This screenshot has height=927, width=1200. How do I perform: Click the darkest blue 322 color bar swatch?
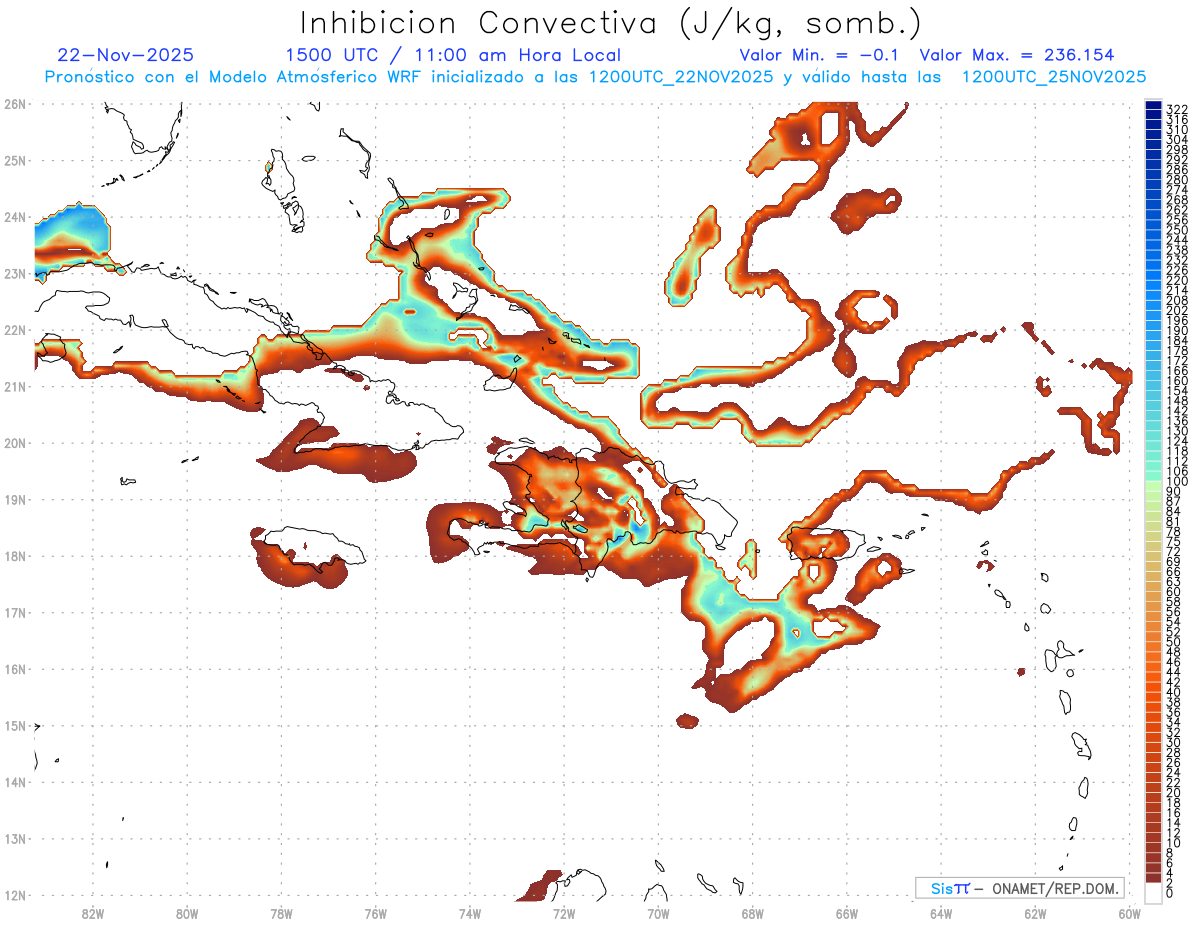(1154, 106)
